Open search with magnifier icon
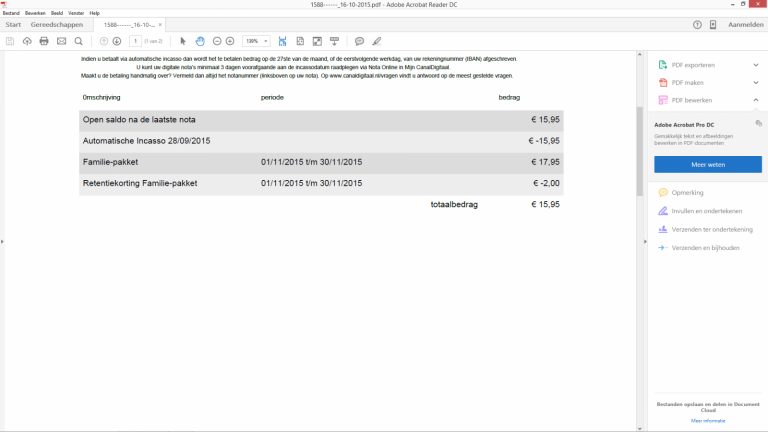 click(x=78, y=41)
